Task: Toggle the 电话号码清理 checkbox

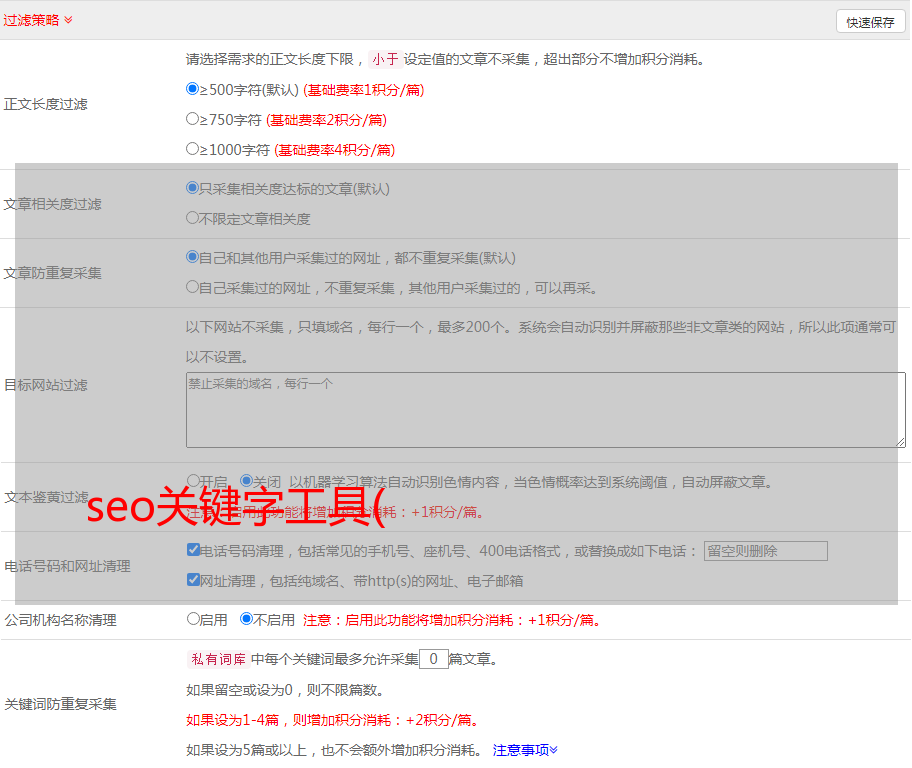Action: pyautogui.click(x=193, y=549)
